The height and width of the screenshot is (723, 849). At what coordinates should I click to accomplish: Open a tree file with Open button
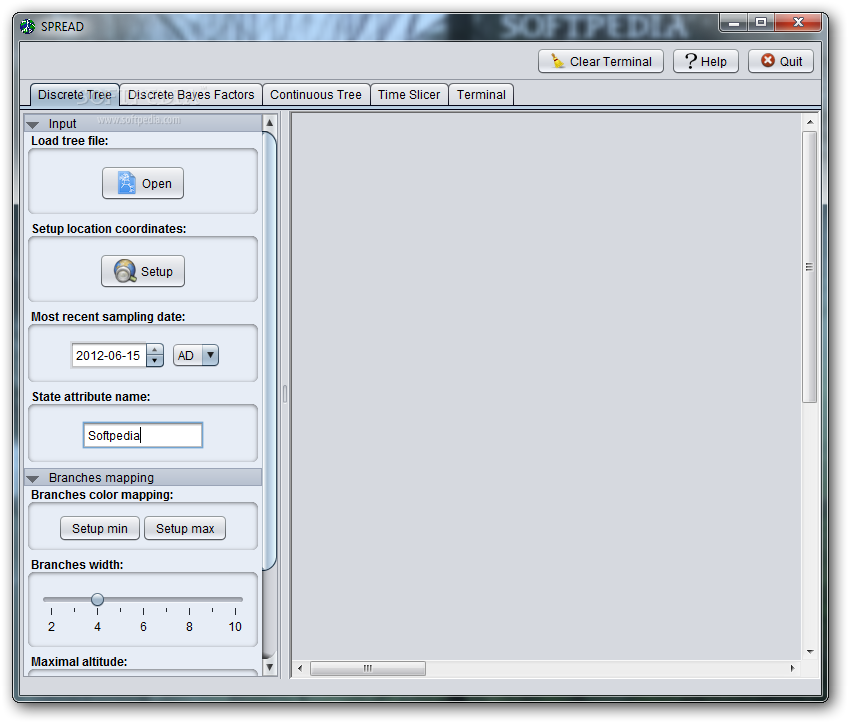tap(143, 184)
